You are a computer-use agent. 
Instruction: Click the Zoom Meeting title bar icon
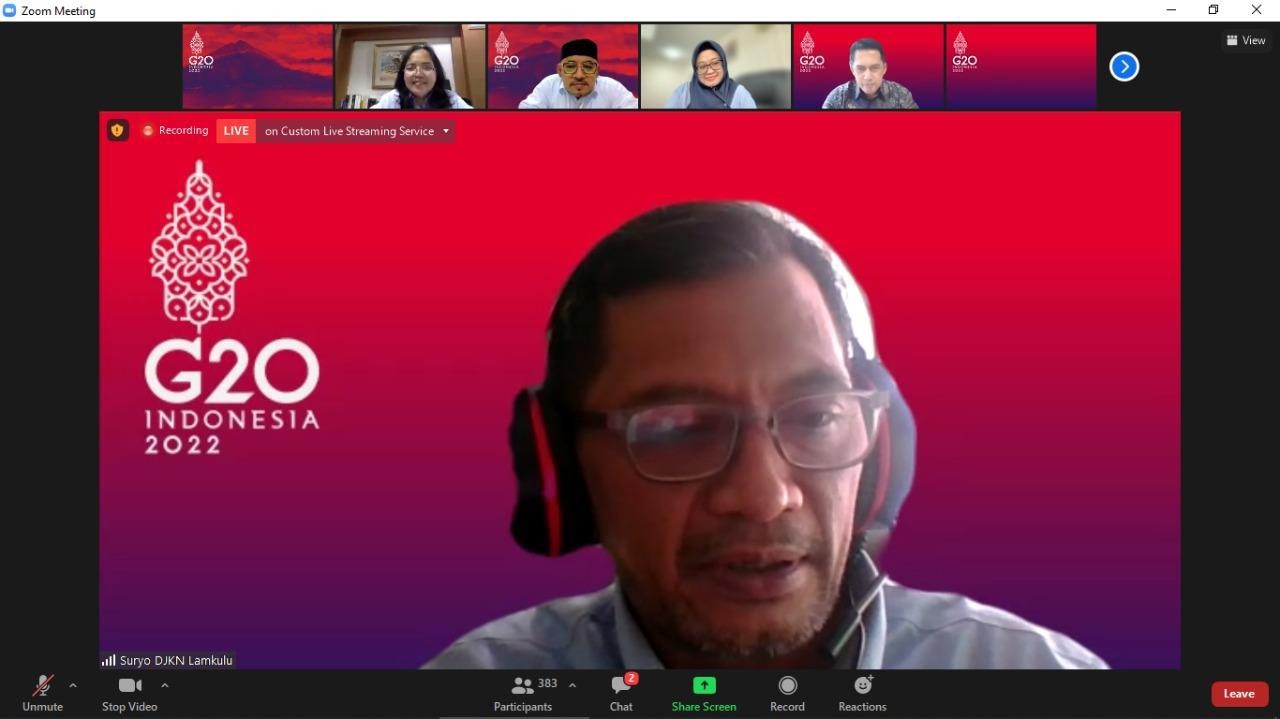point(10,10)
